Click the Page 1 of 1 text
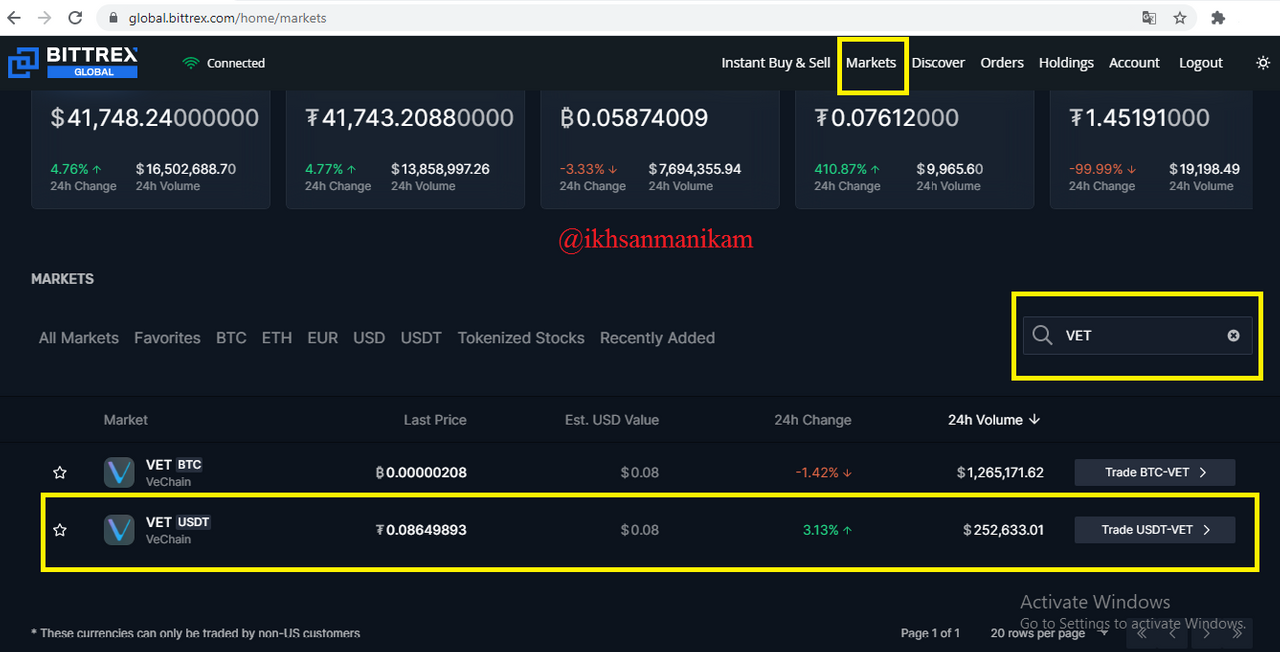This screenshot has height=652, width=1280. pyautogui.click(x=930, y=633)
